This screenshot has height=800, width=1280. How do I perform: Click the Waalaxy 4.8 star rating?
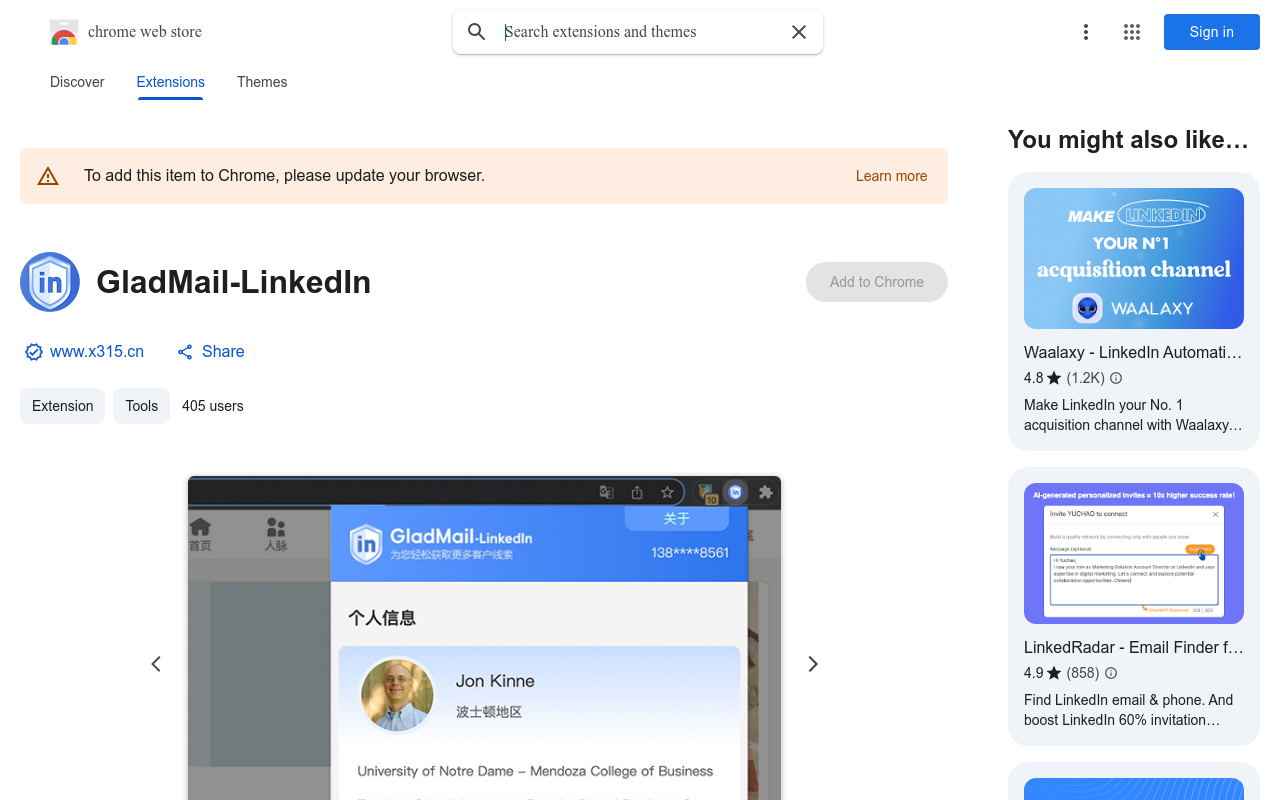[1043, 378]
